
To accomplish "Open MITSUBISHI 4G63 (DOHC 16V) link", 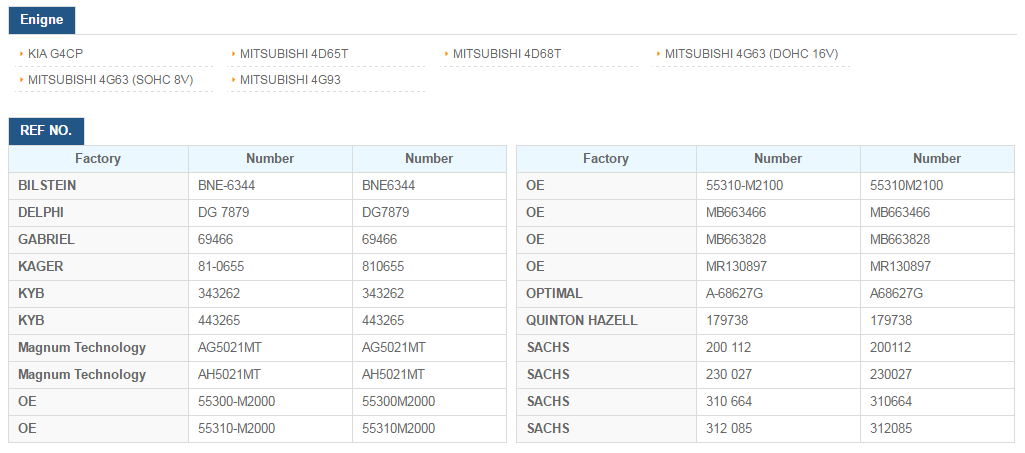I will click(751, 54).
